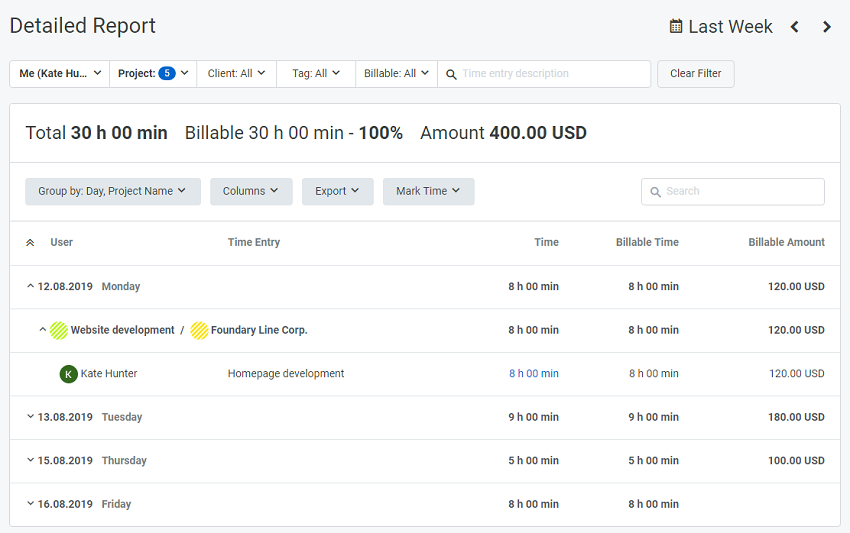Image resolution: width=850 pixels, height=533 pixels.
Task: Collapse all rows with double chevron icon
Action: [30, 242]
